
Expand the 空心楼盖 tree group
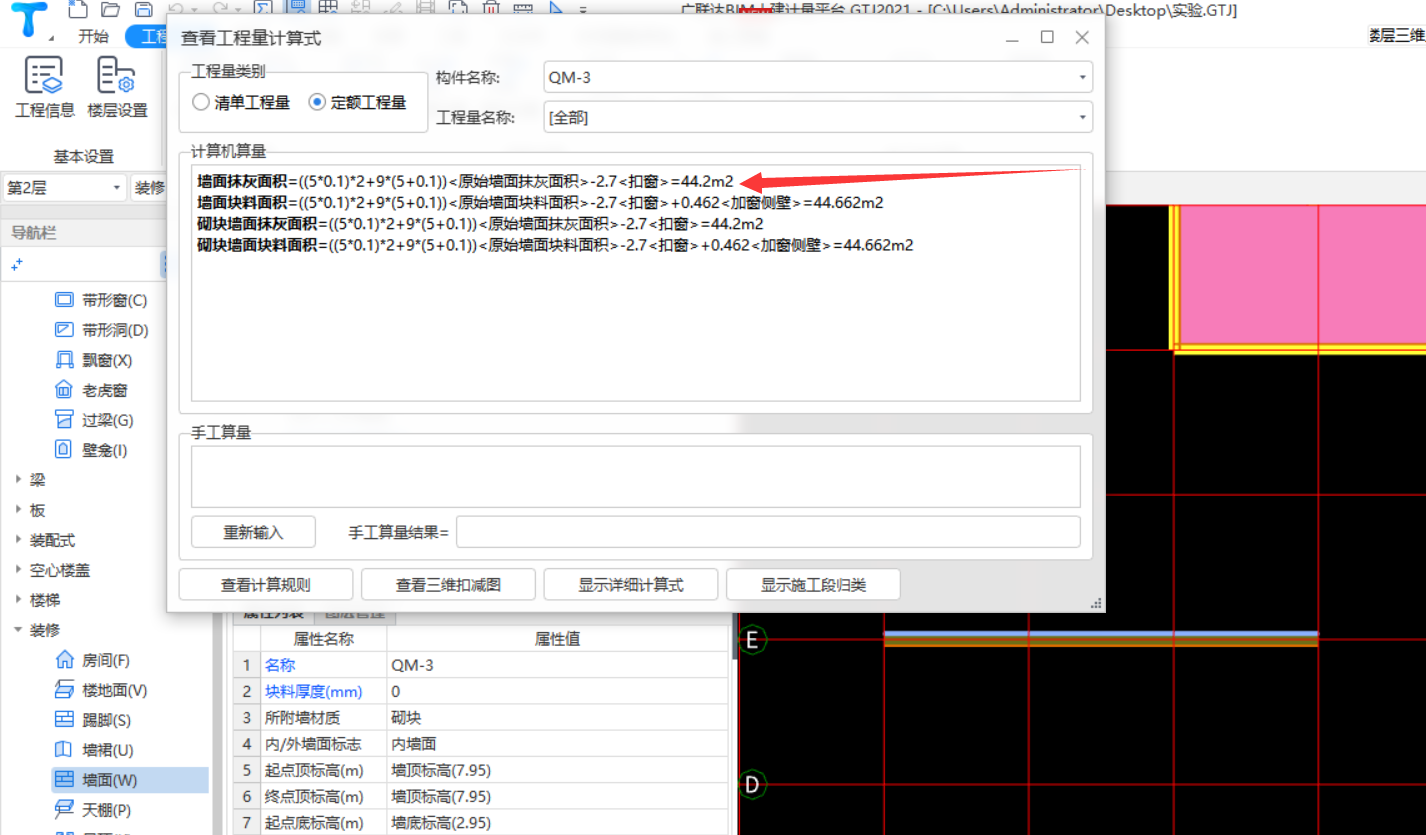point(19,570)
